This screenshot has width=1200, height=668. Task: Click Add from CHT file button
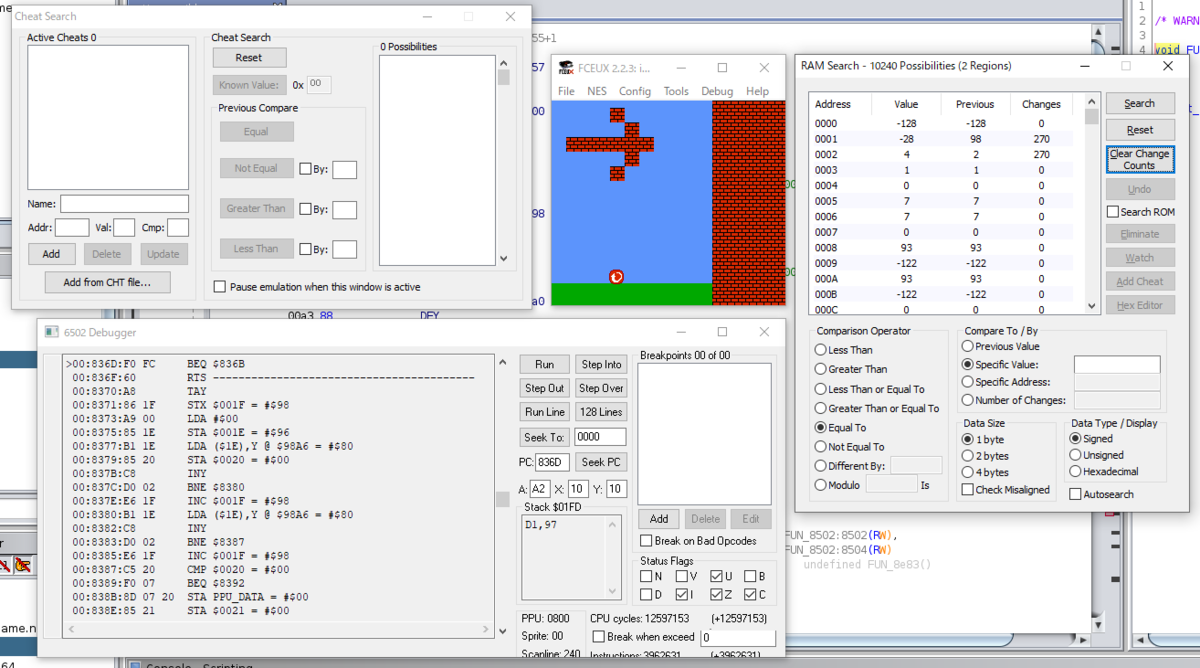pyautogui.click(x=107, y=282)
